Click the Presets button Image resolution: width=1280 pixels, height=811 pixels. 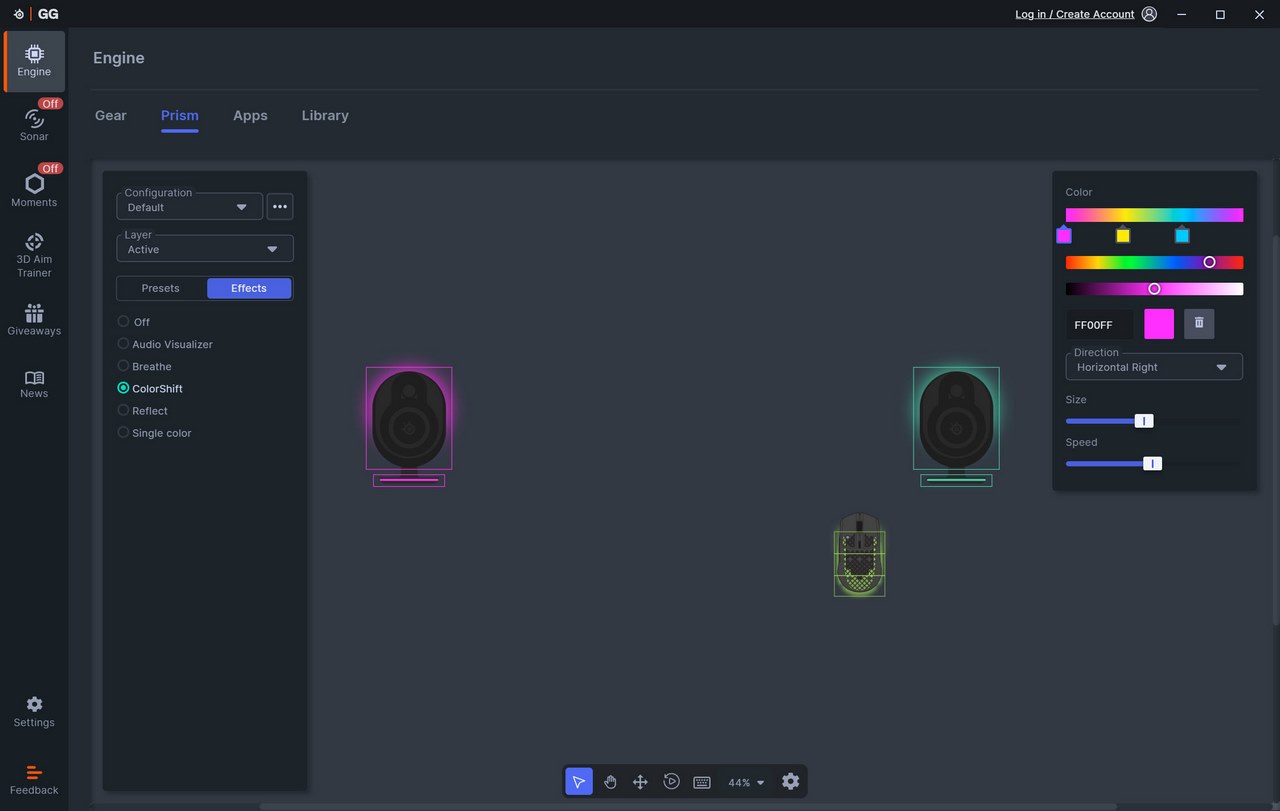tap(161, 288)
